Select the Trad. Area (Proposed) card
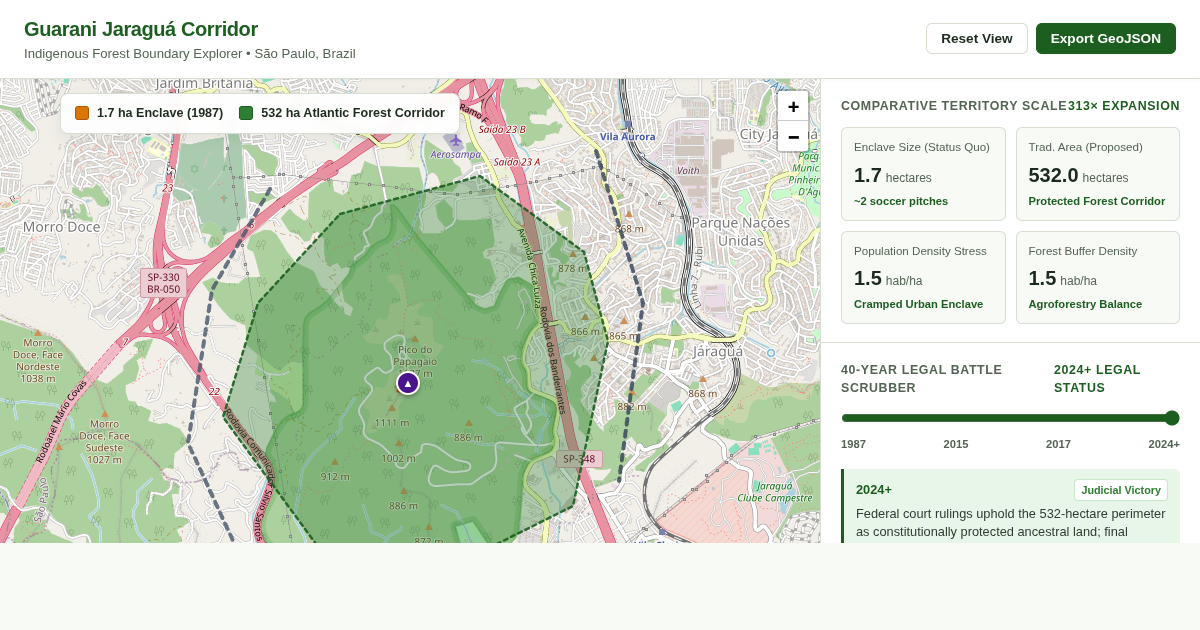The image size is (1200, 630). coord(1098,174)
